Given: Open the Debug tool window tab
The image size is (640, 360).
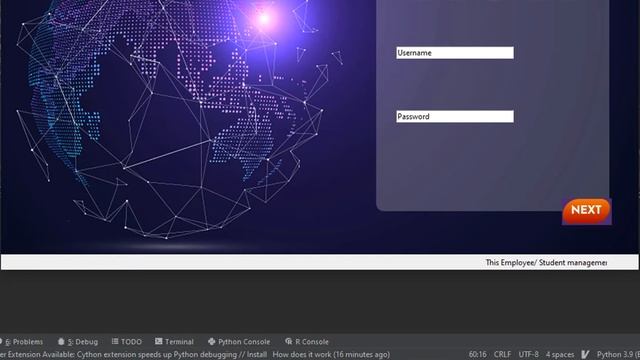Looking at the screenshot, I should (x=78, y=342).
